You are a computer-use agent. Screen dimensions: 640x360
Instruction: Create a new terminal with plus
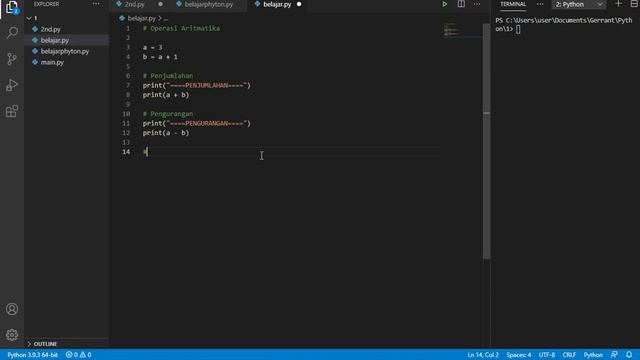pos(618,4)
